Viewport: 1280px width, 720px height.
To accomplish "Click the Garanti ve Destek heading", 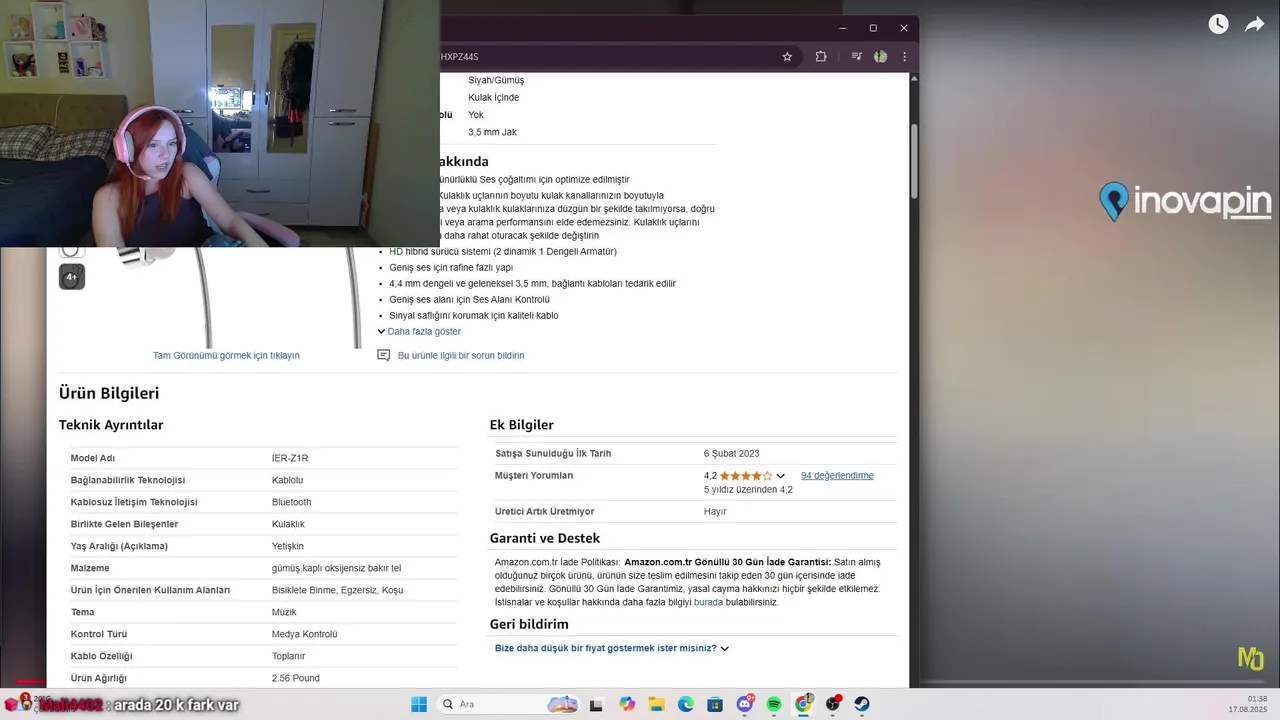I will tap(545, 538).
